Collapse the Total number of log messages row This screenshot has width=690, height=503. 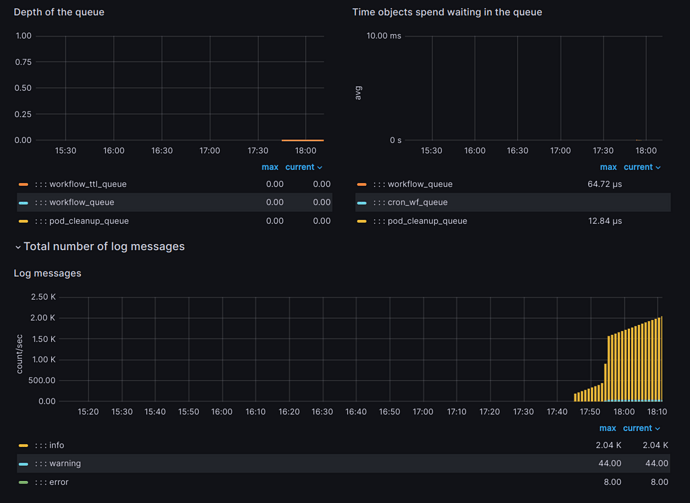[99, 246]
